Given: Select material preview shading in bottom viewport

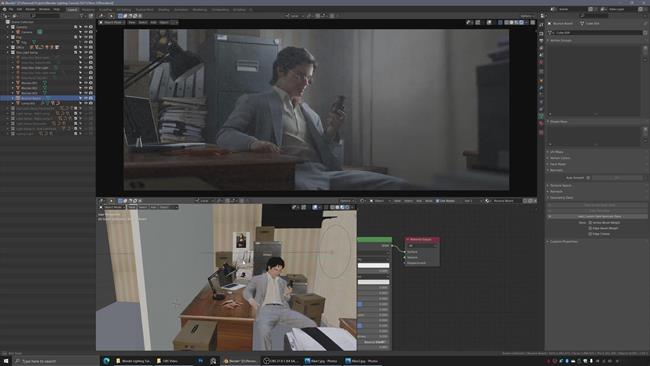Looking at the screenshot, I should (x=342, y=207).
